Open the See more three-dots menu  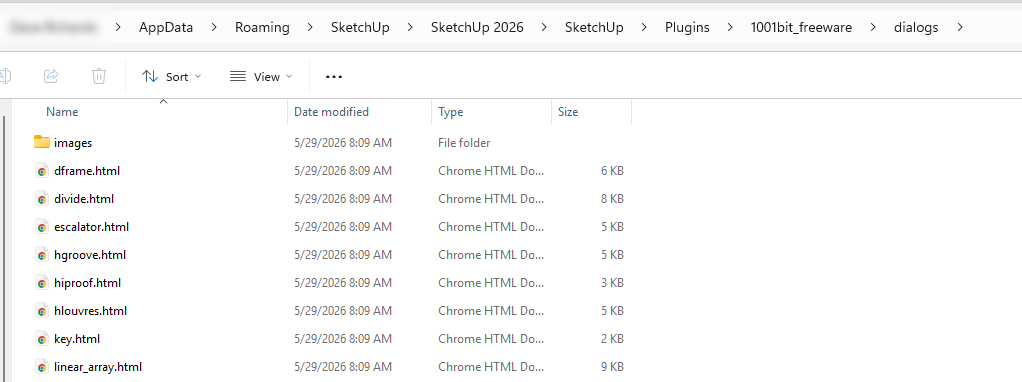click(334, 76)
